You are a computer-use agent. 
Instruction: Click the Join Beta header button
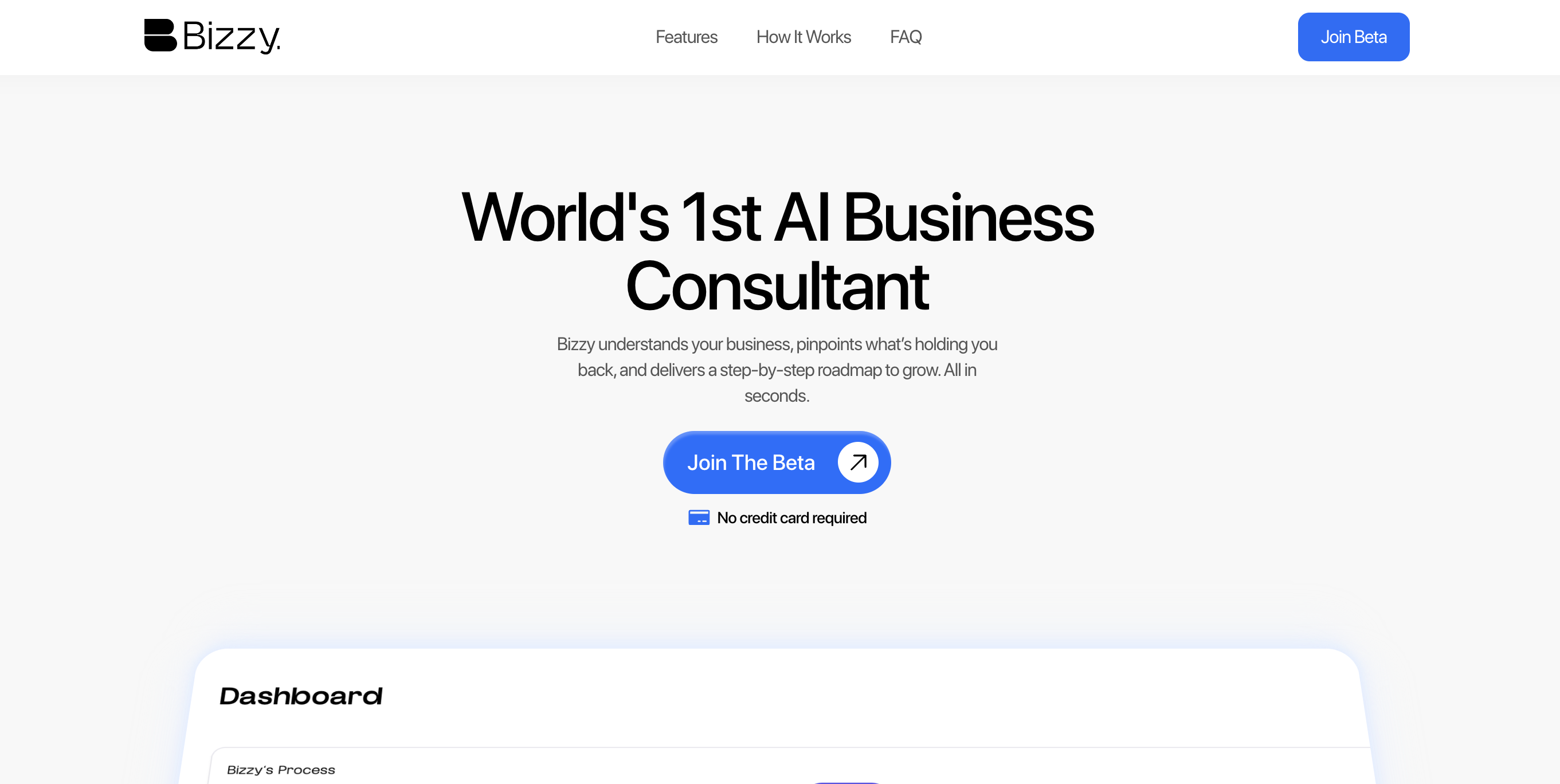1353,37
